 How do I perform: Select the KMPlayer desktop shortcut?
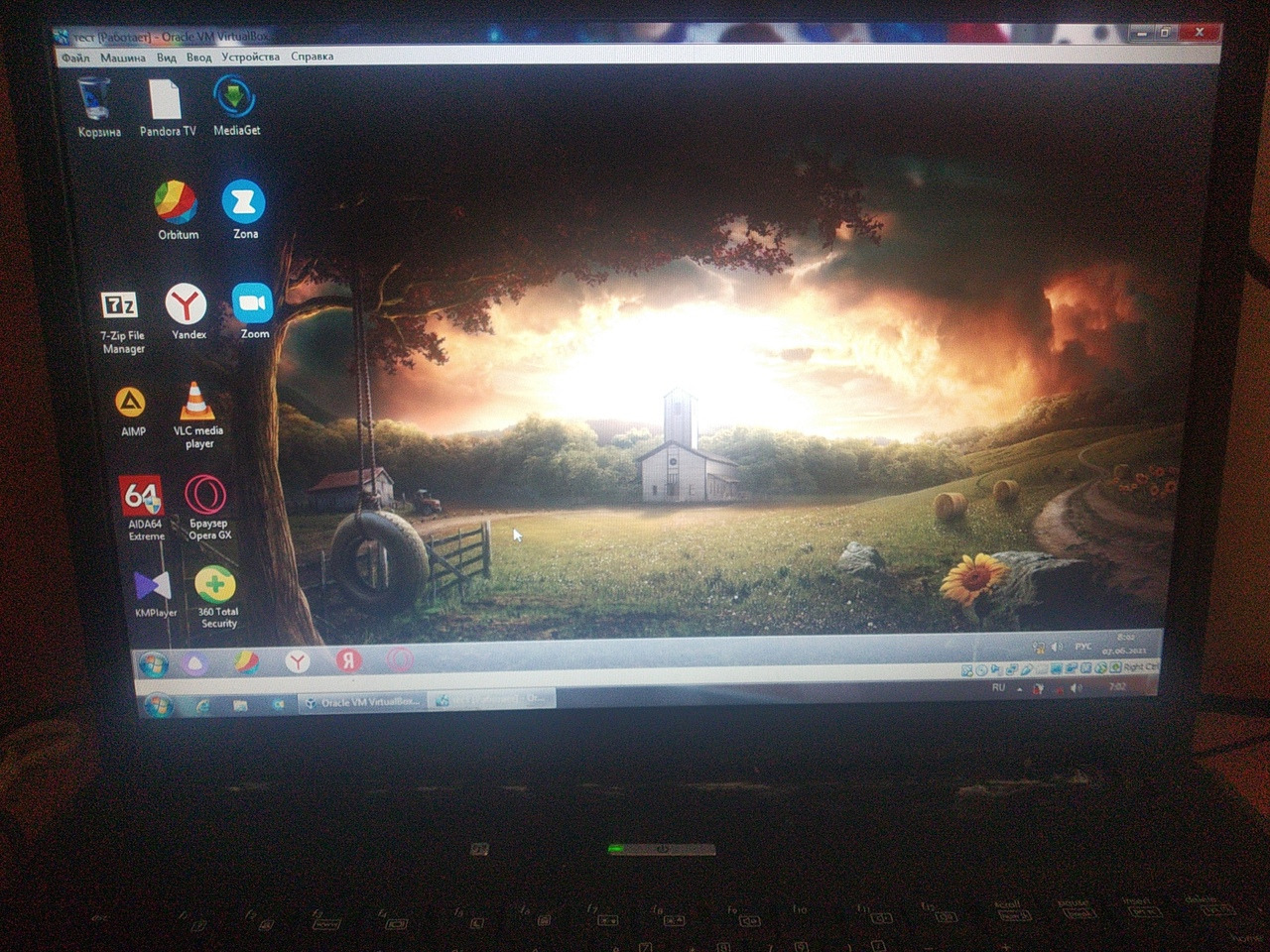(155, 593)
